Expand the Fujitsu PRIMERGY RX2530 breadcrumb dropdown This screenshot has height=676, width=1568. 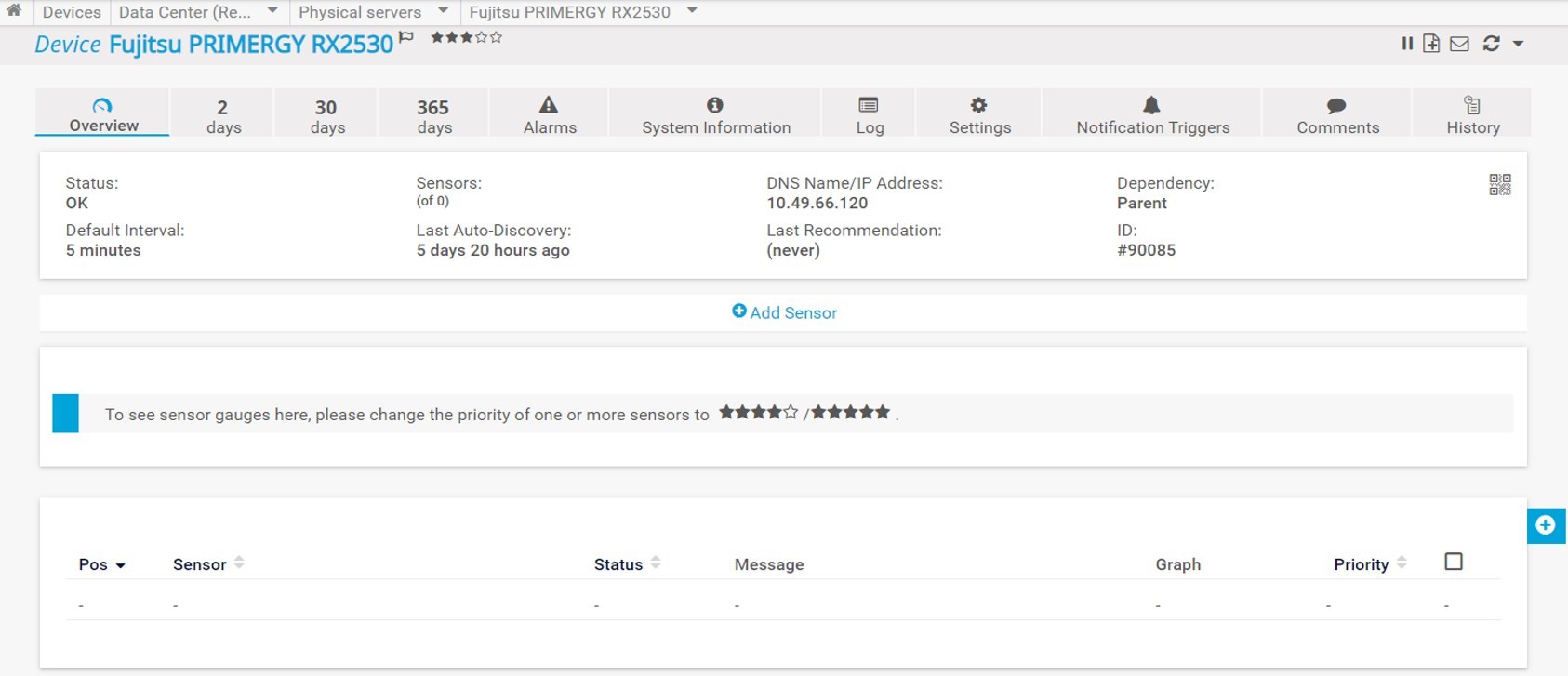[x=692, y=11]
